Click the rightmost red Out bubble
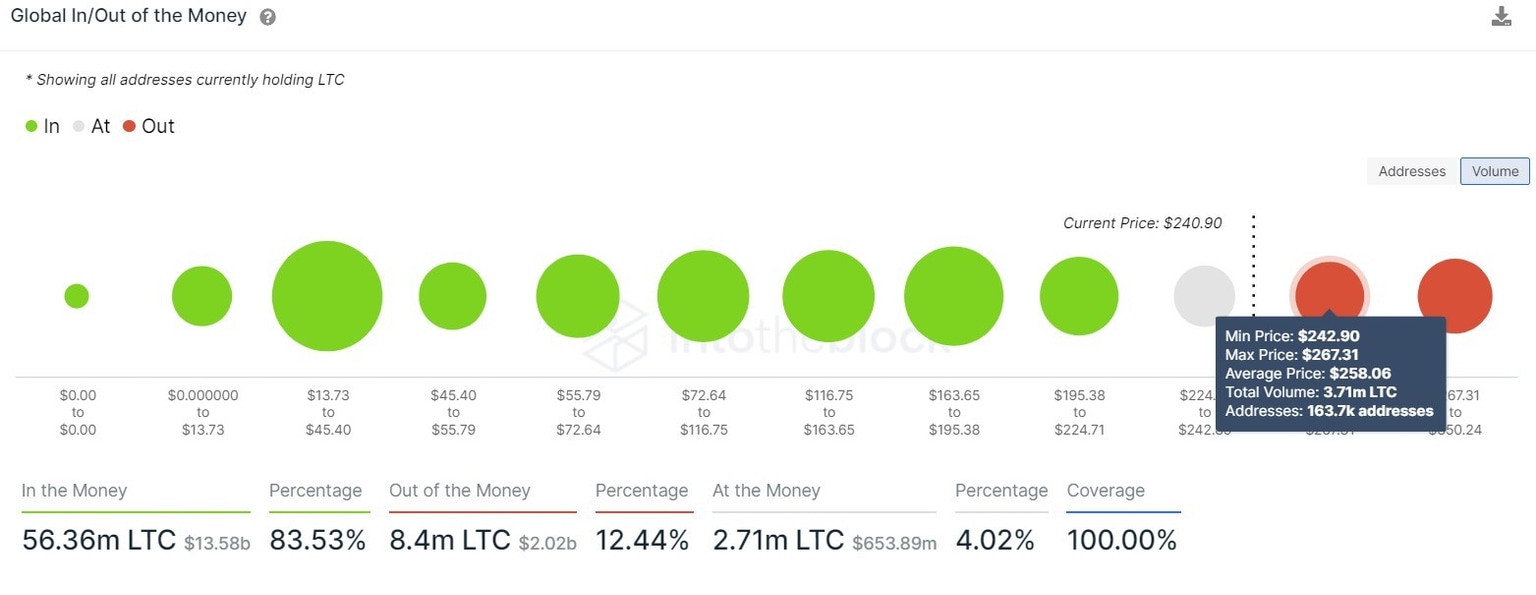The width and height of the screenshot is (1536, 595). pyautogui.click(x=1455, y=296)
